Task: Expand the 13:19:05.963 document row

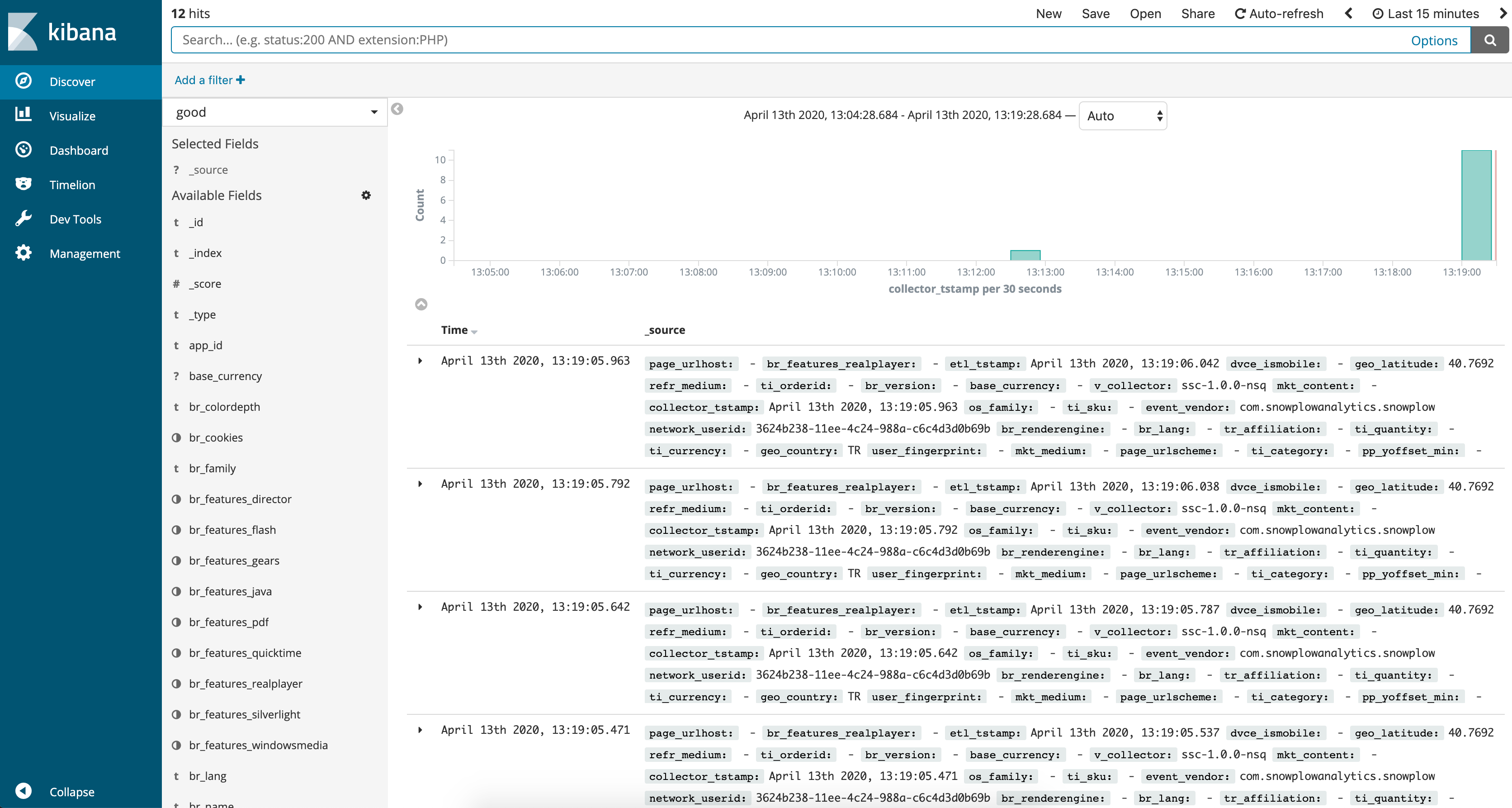Action: point(420,361)
